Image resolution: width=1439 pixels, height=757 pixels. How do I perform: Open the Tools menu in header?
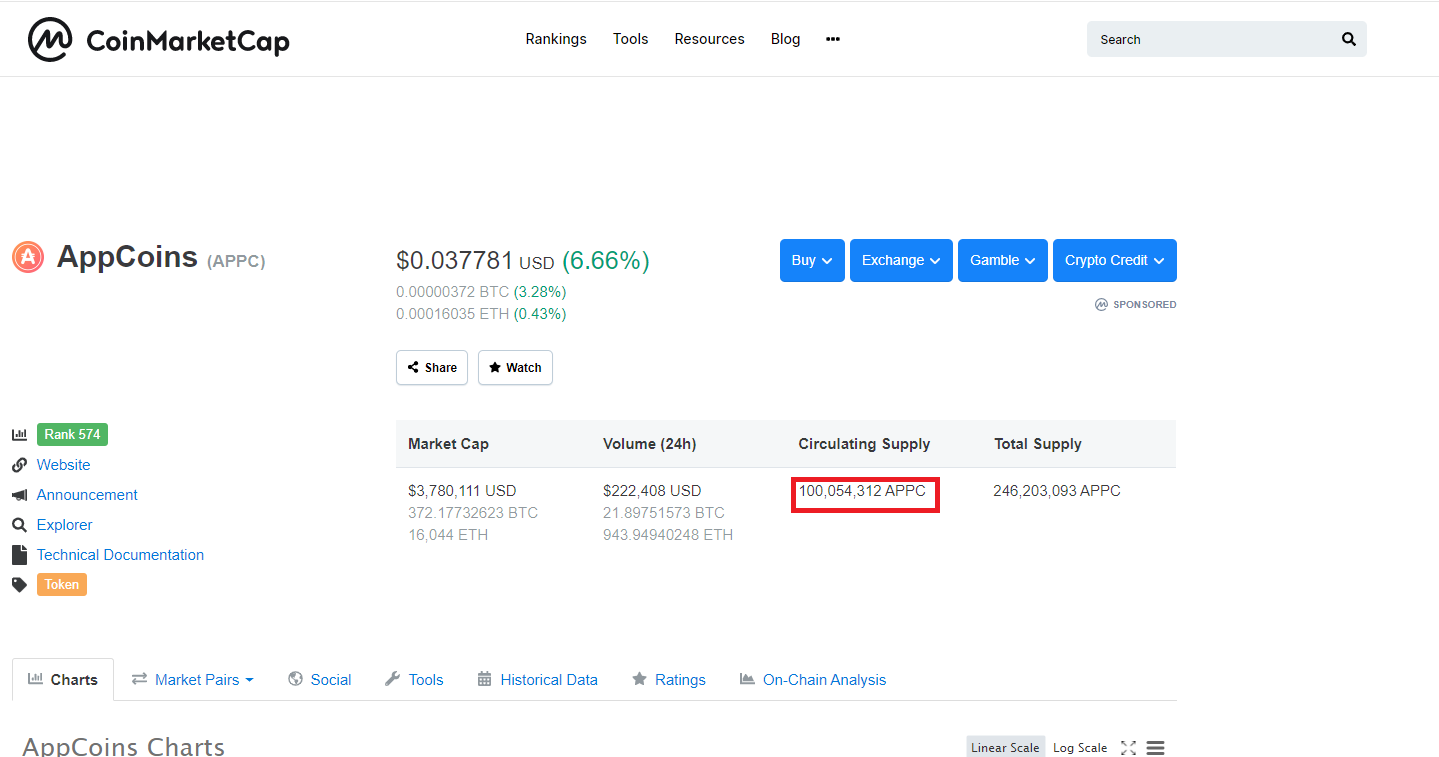631,39
